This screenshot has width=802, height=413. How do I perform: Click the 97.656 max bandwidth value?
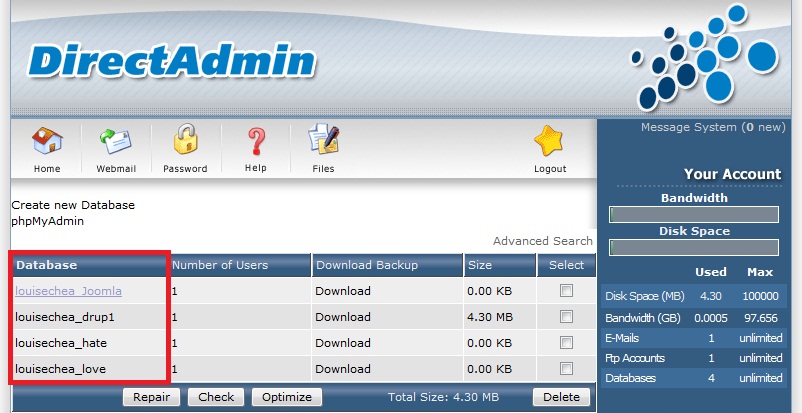tap(761, 318)
